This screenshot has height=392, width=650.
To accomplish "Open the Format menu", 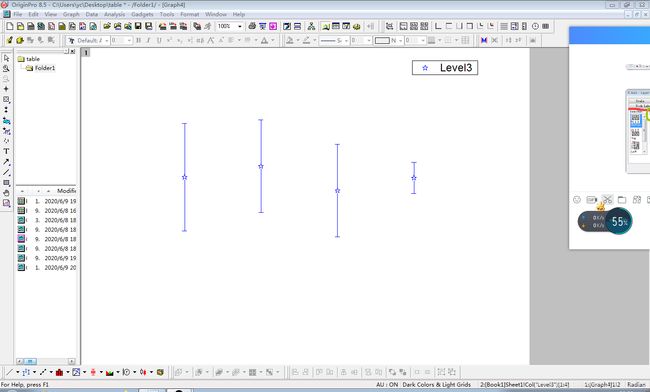I will (x=189, y=14).
